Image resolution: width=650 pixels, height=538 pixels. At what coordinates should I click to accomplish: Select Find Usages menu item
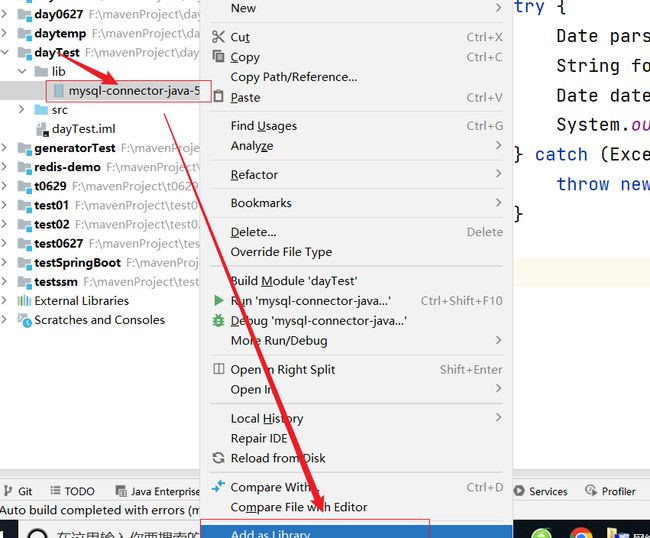point(357,126)
